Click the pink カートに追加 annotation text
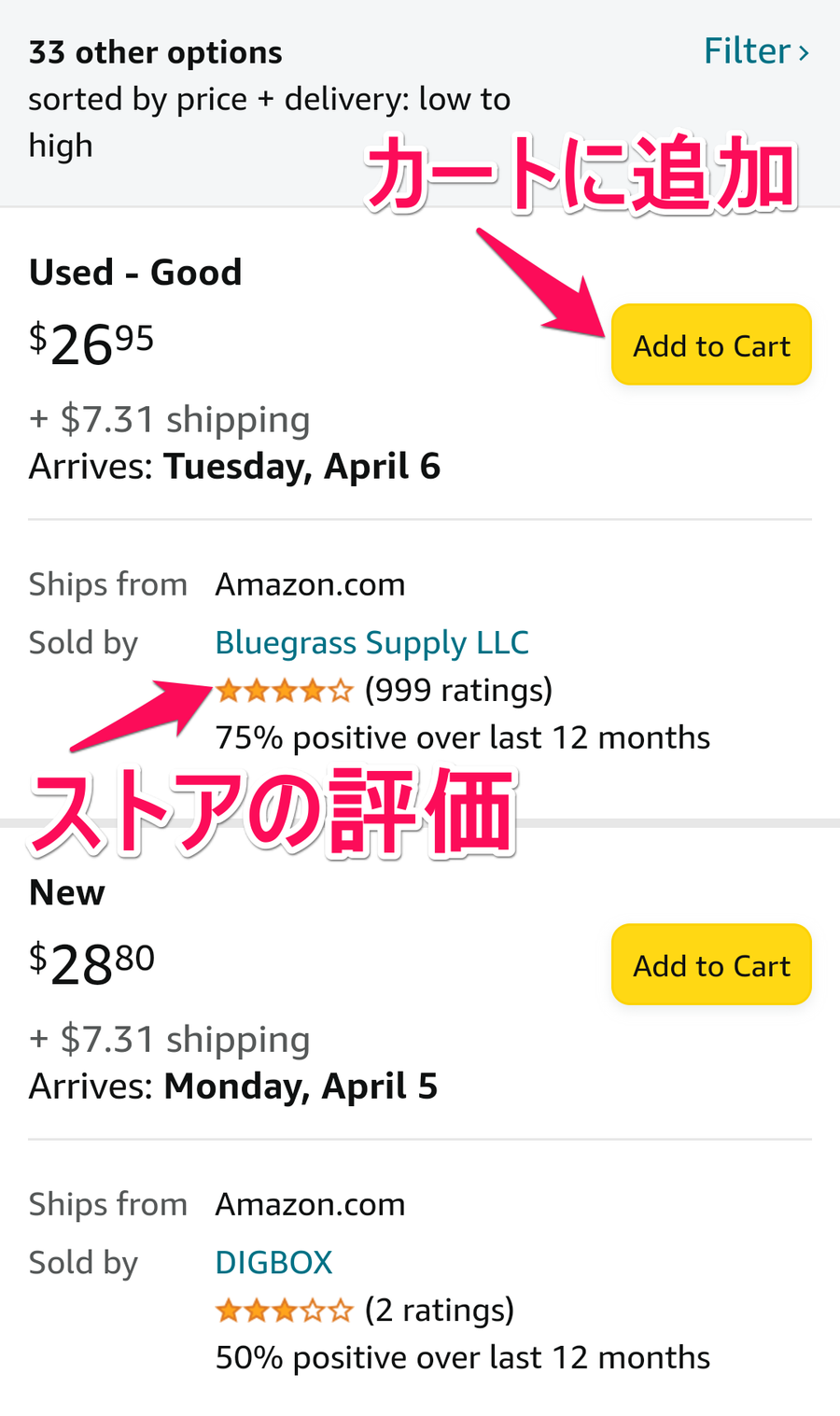Viewport: 840px width, 1416px height. (x=581, y=175)
